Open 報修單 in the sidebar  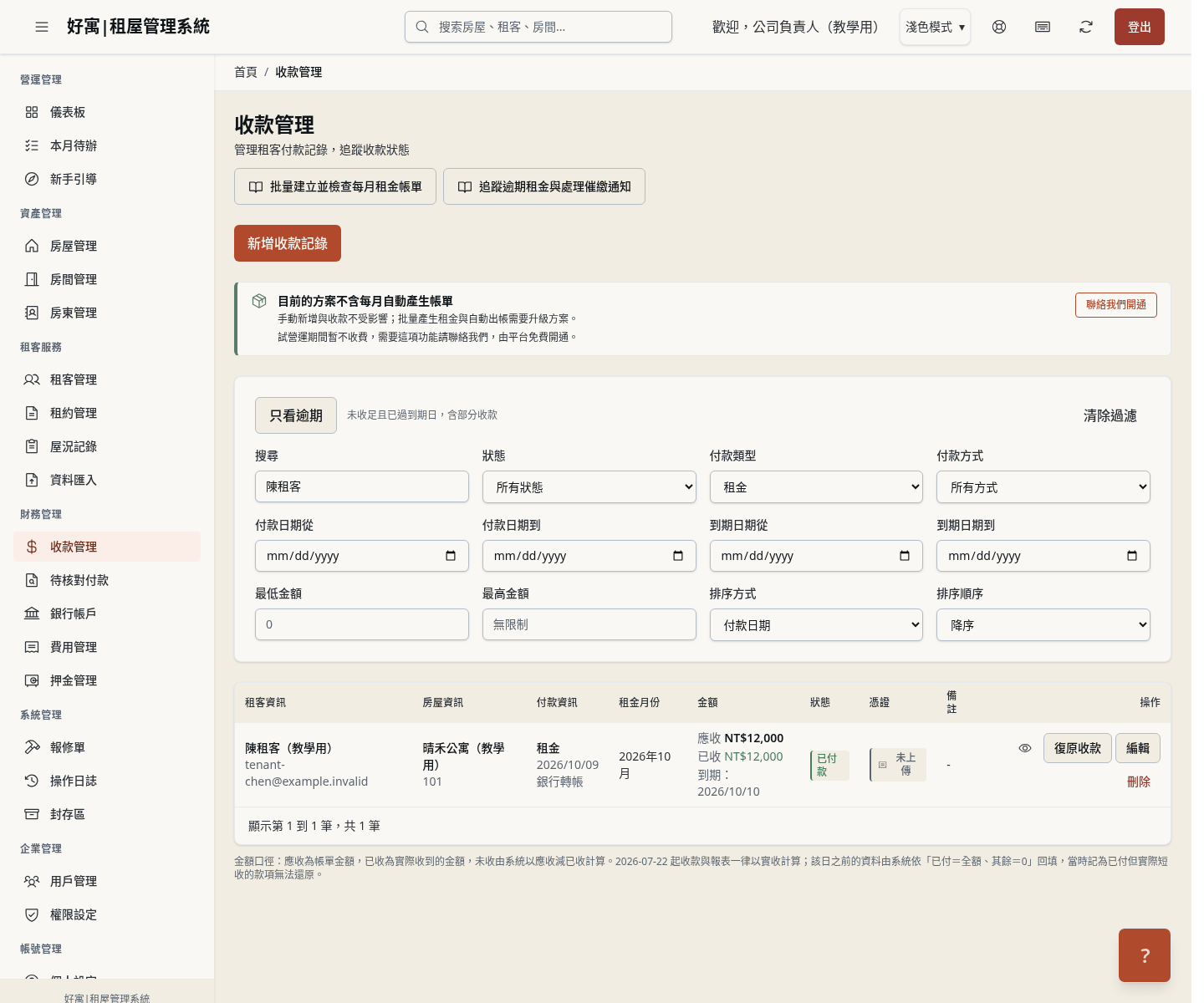[x=107, y=747]
